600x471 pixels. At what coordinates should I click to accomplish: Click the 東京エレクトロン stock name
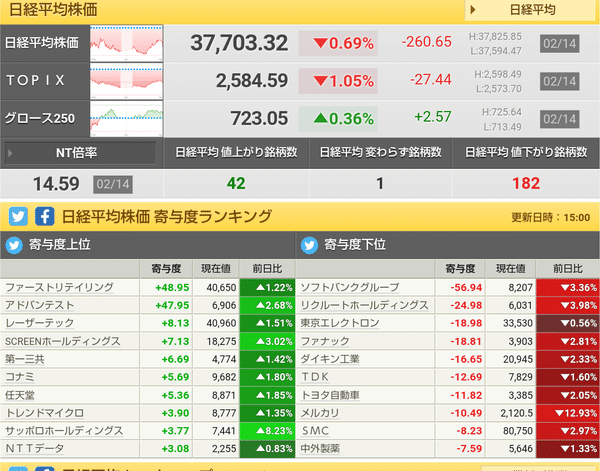340,323
